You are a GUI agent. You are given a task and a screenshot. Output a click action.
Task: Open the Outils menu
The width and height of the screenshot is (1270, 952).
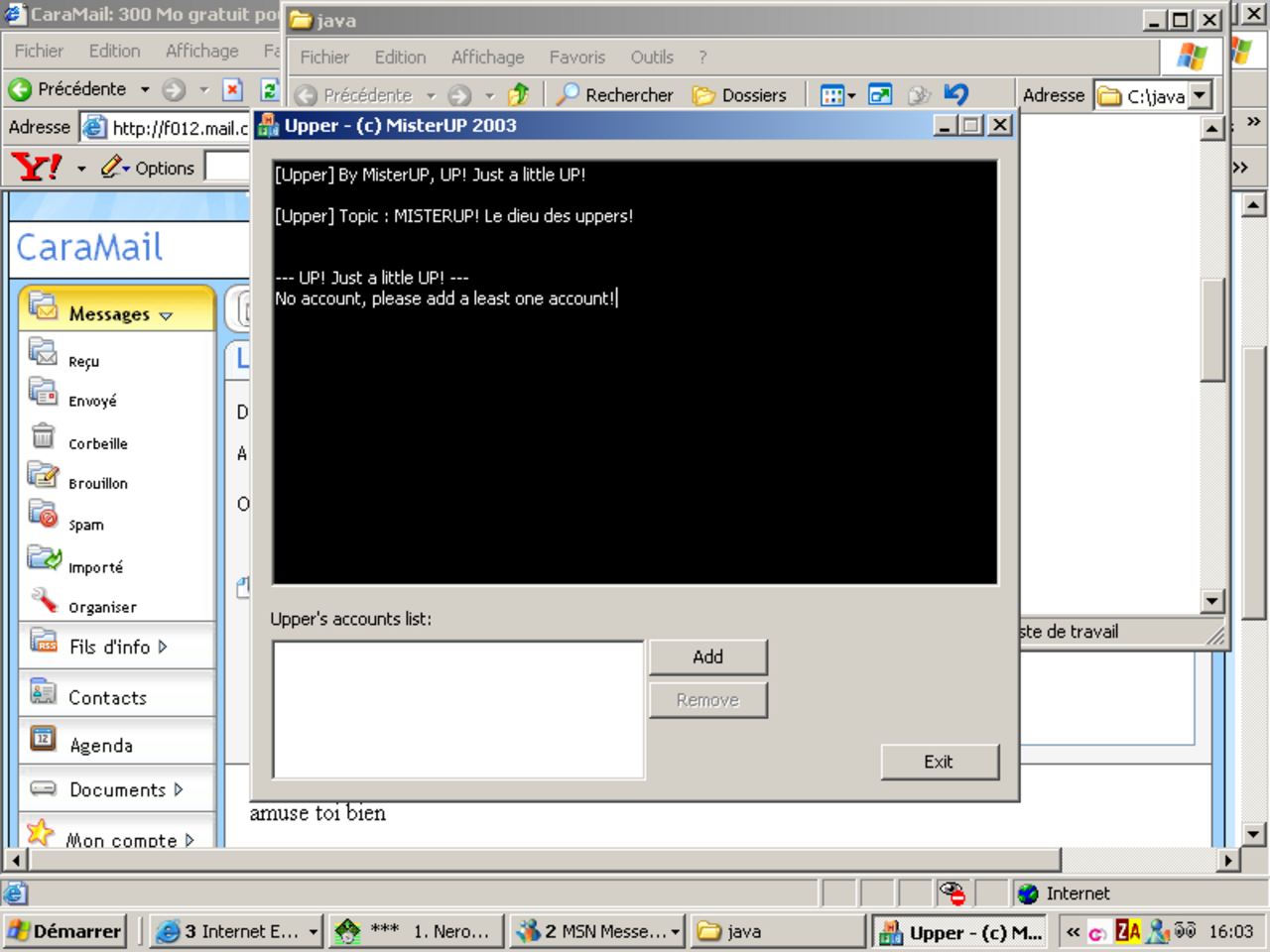(651, 58)
